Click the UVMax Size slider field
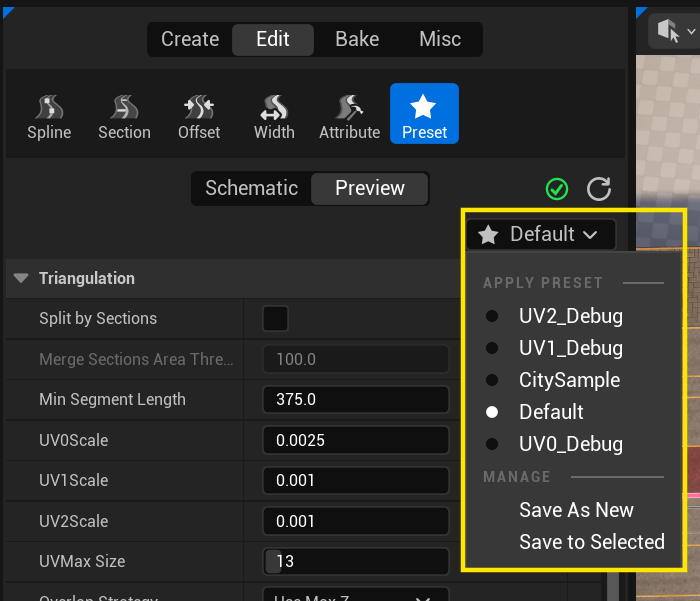Viewport: 700px width, 601px height. (x=355, y=561)
